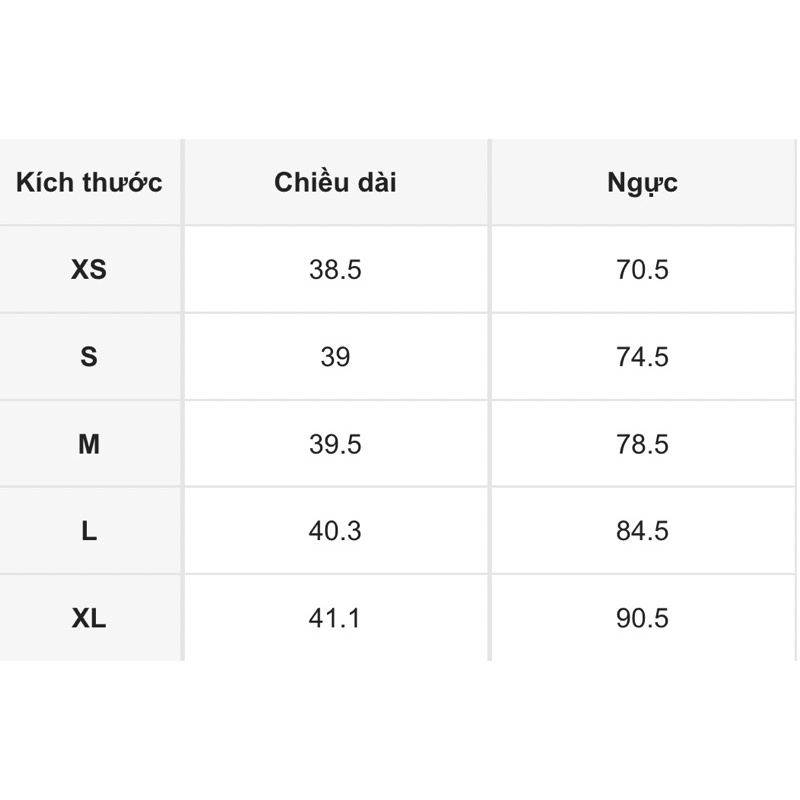Screen dimensions: 800x800
Task: Select the 70.5 chest value for XS
Action: (x=642, y=270)
